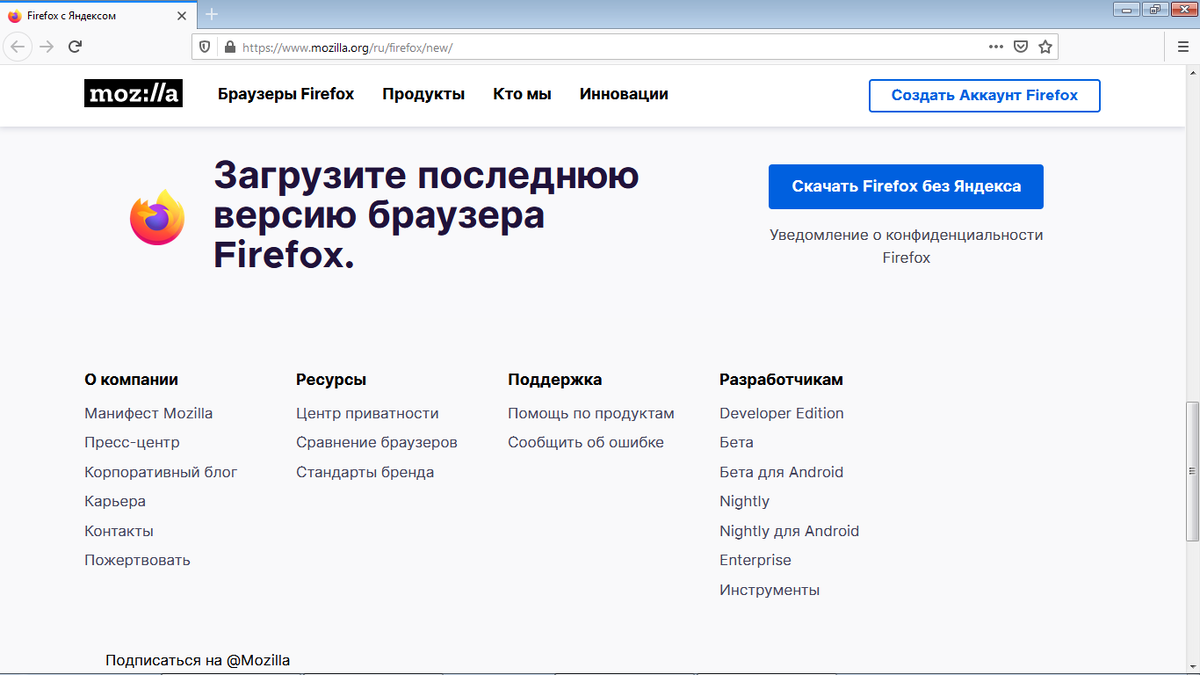This screenshot has width=1200, height=675.
Task: Open page actions three-dot menu
Action: [996, 46]
